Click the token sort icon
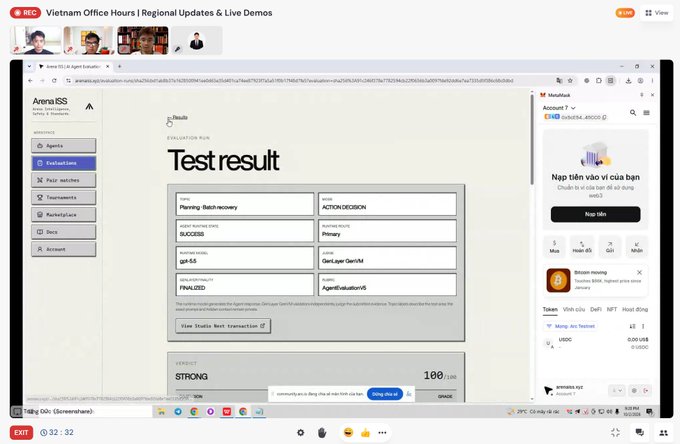 pos(632,326)
